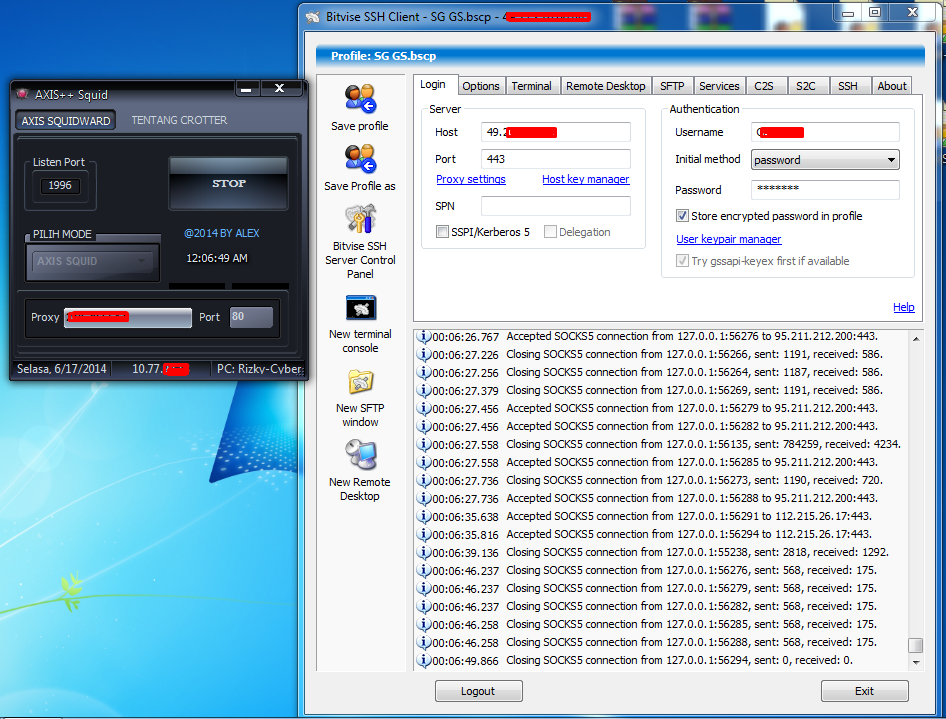Click the log scrollbar down arrow

pyautogui.click(x=915, y=662)
